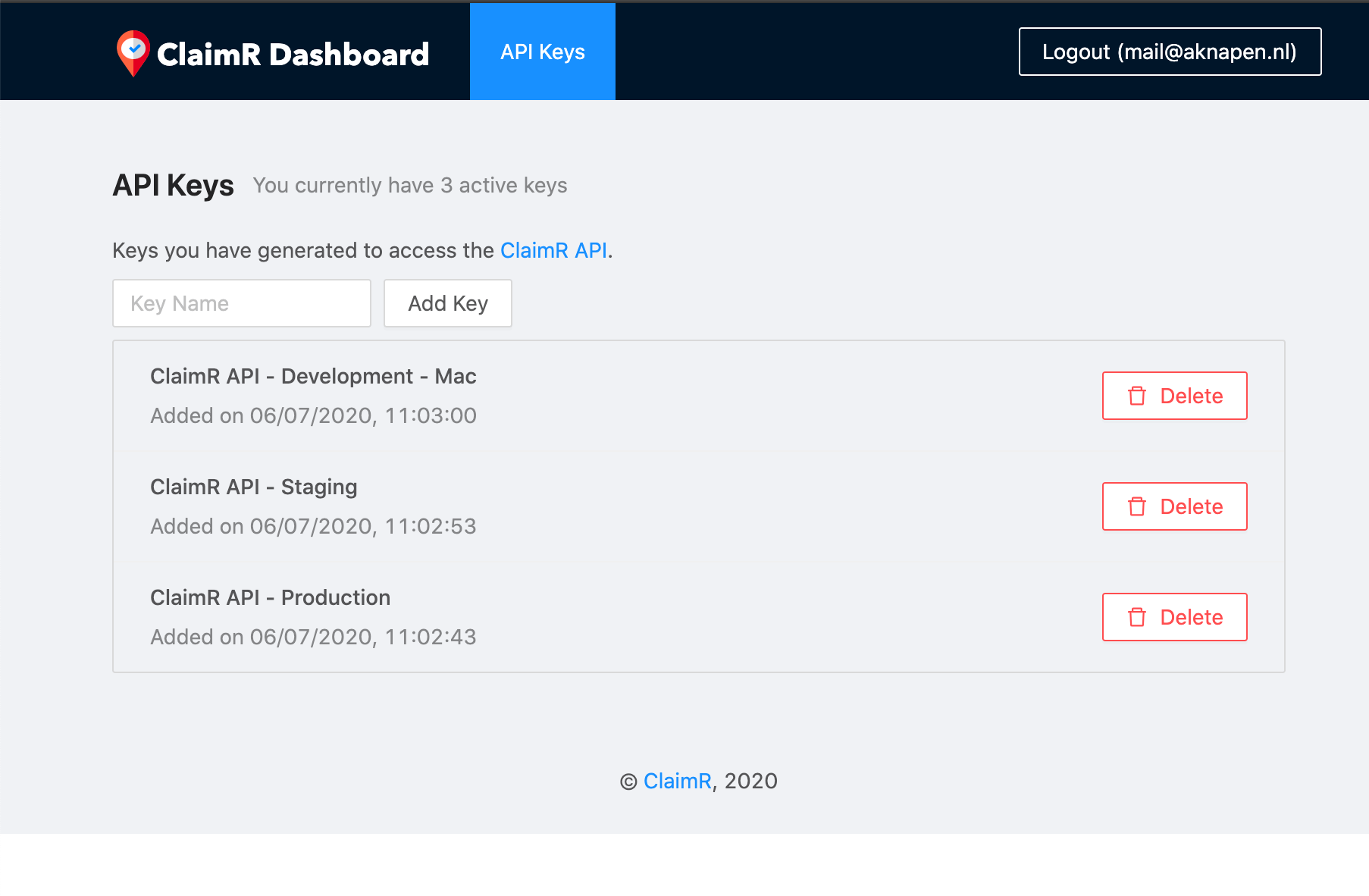Click trash icon for the Staging key
The image size is (1369, 896).
click(x=1137, y=506)
